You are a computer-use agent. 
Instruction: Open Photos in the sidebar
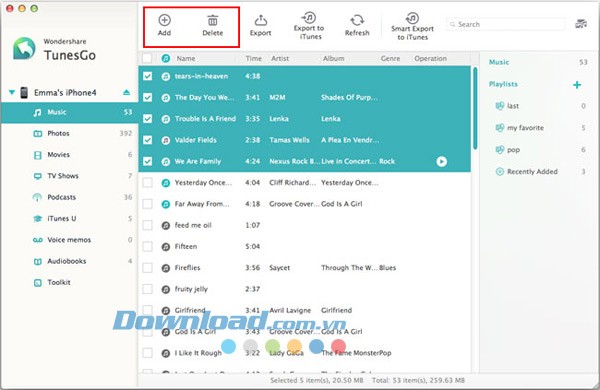[x=69, y=134]
